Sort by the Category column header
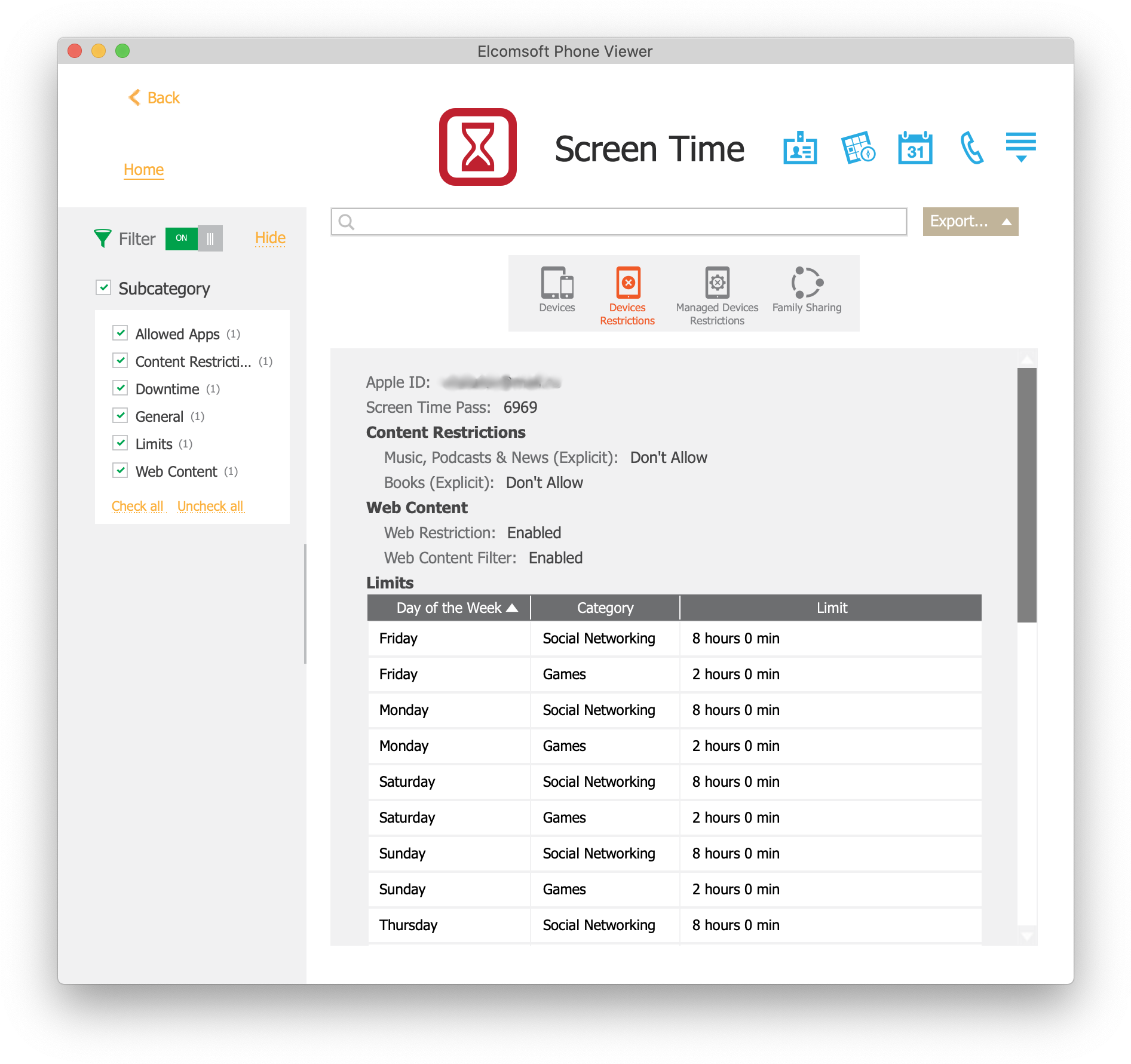1131x1064 pixels. click(605, 608)
